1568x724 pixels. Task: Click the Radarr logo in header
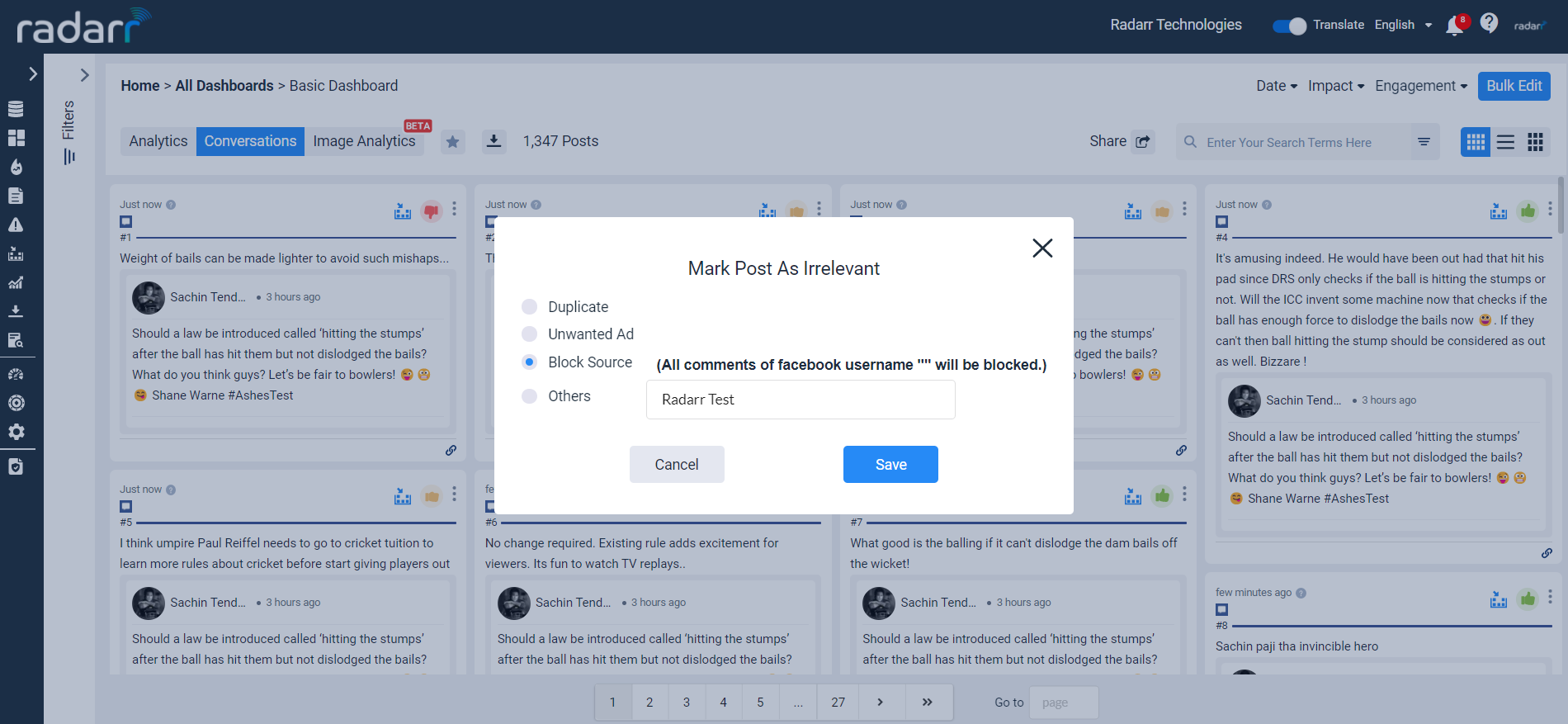coord(83,26)
